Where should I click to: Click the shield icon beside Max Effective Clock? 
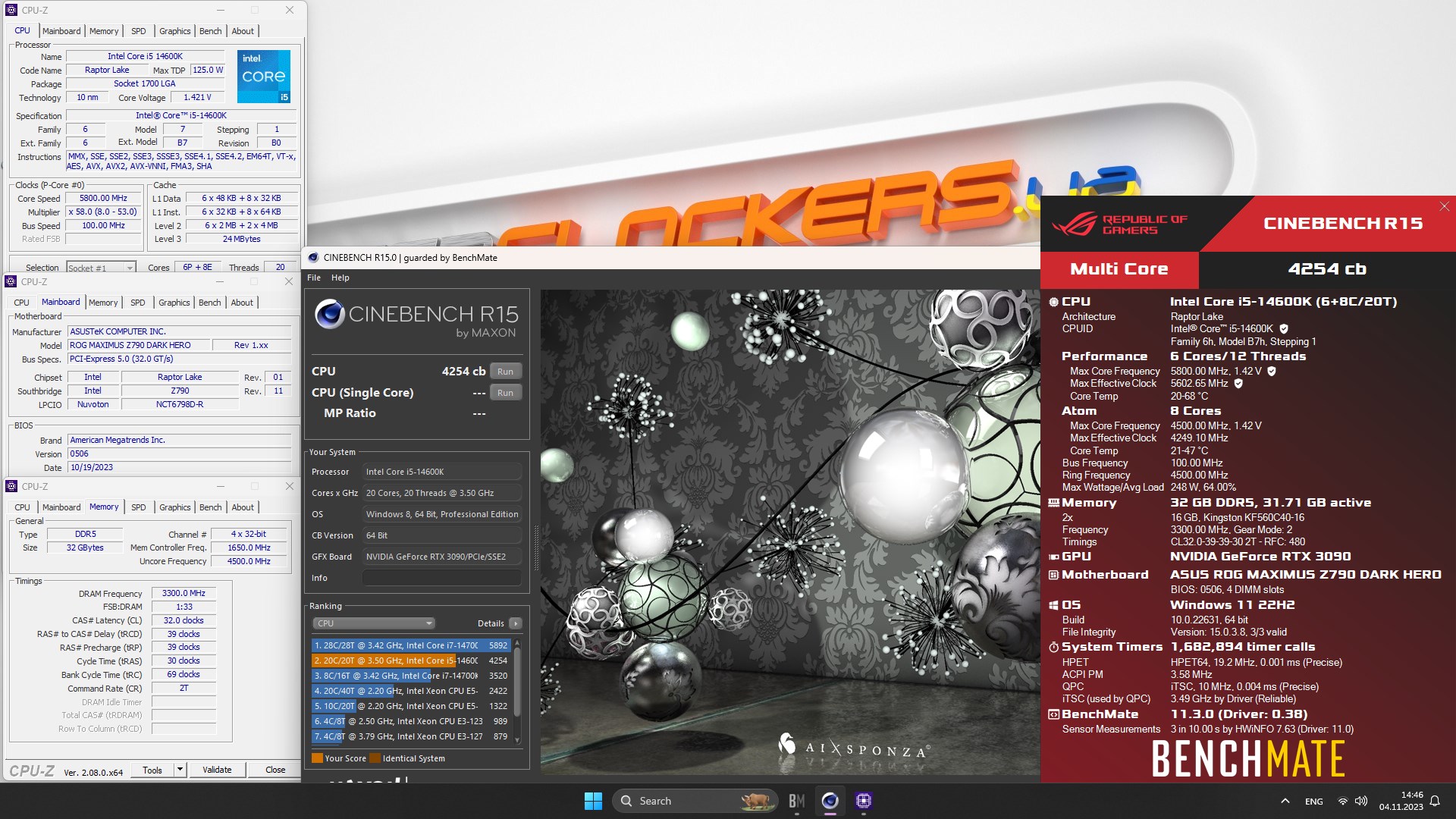1238,384
